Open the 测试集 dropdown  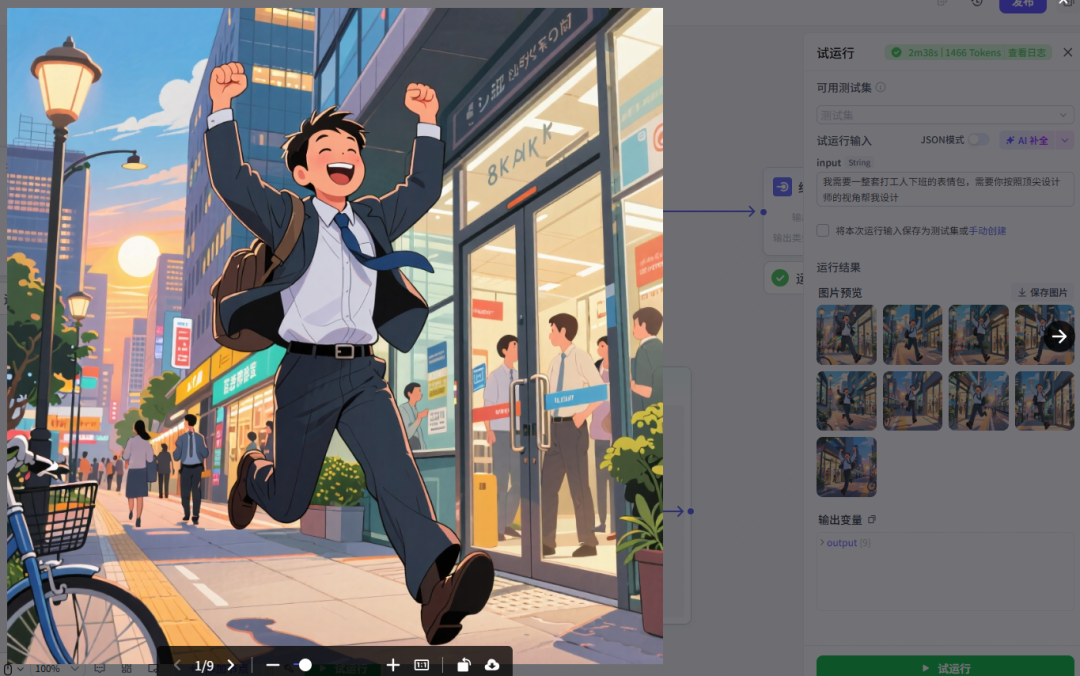pyautogui.click(x=944, y=114)
